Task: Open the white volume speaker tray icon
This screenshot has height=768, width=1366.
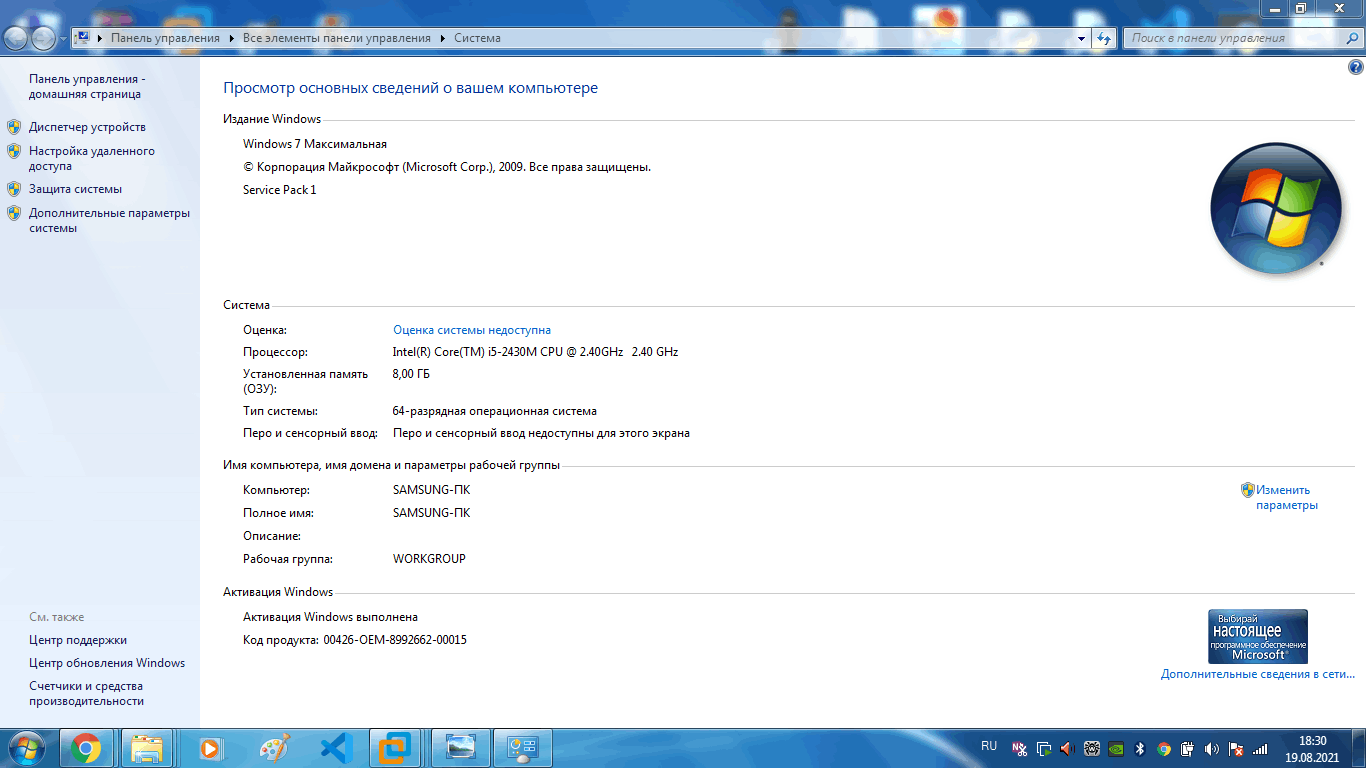Action: [1212, 748]
